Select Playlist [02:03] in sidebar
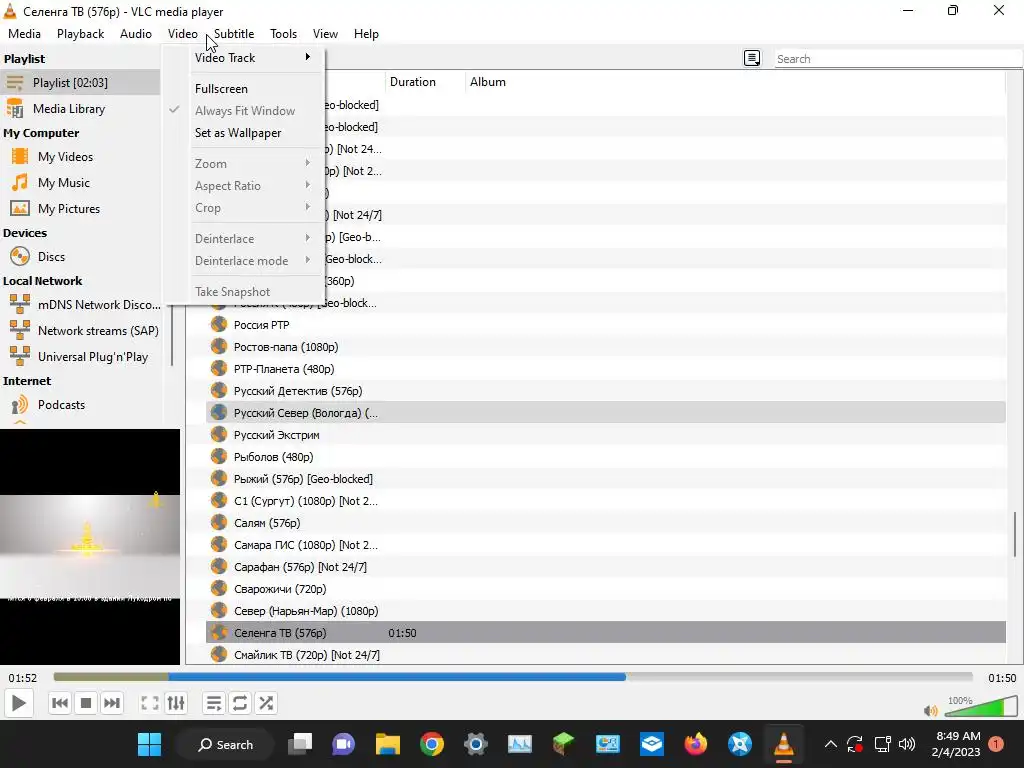The width and height of the screenshot is (1024, 768). click(x=80, y=82)
